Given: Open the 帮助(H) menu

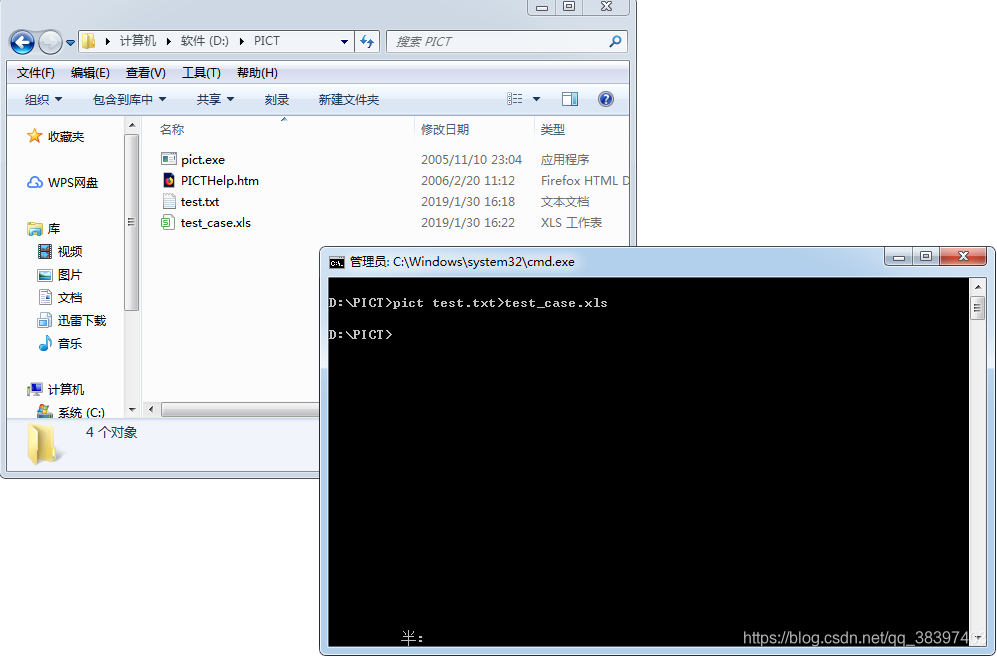Looking at the screenshot, I should tap(257, 73).
